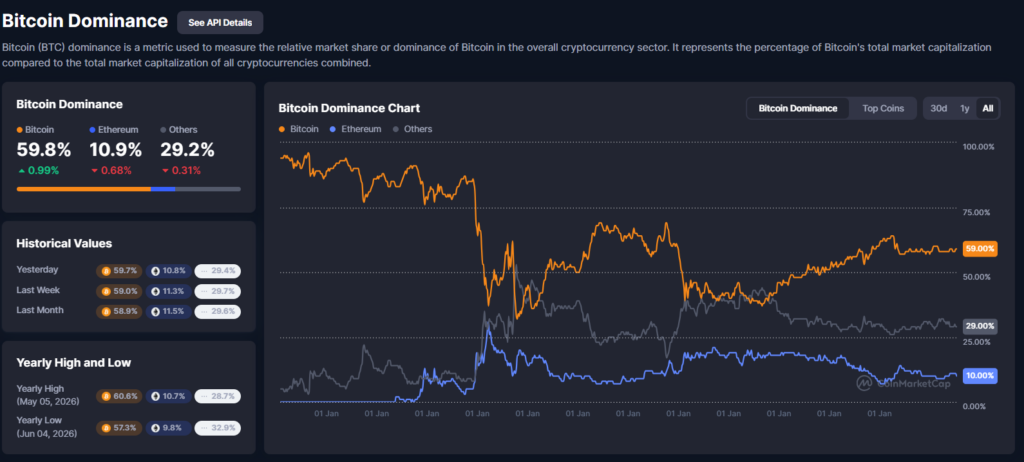Screen dimensions: 1024x462
Task: Click the Others icon in the Yearly Low row
Action: tap(204, 428)
